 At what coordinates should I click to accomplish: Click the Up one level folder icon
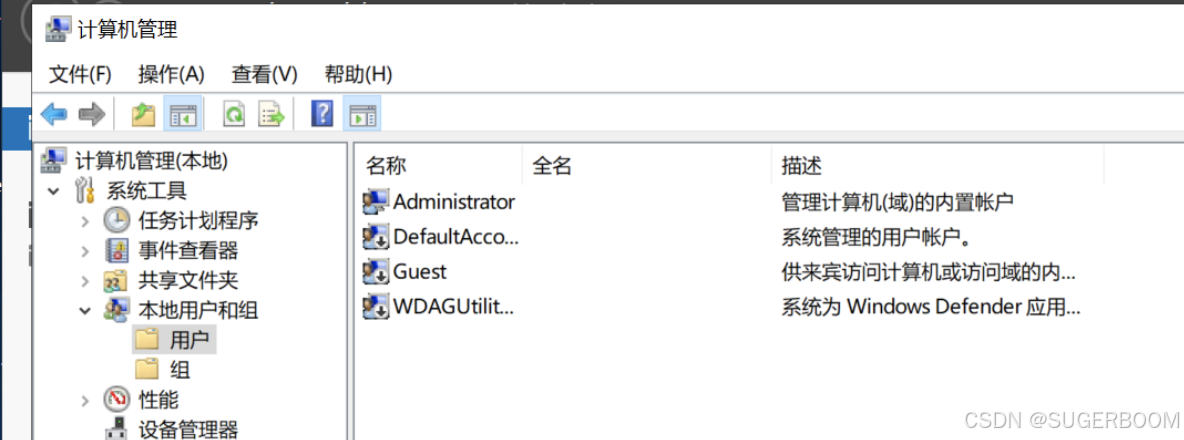coord(143,115)
